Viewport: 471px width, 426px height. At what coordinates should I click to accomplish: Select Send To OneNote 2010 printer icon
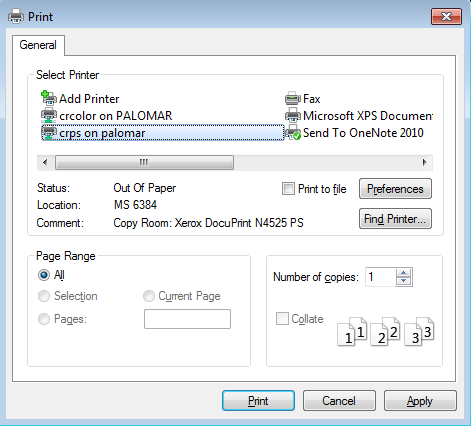(x=293, y=132)
